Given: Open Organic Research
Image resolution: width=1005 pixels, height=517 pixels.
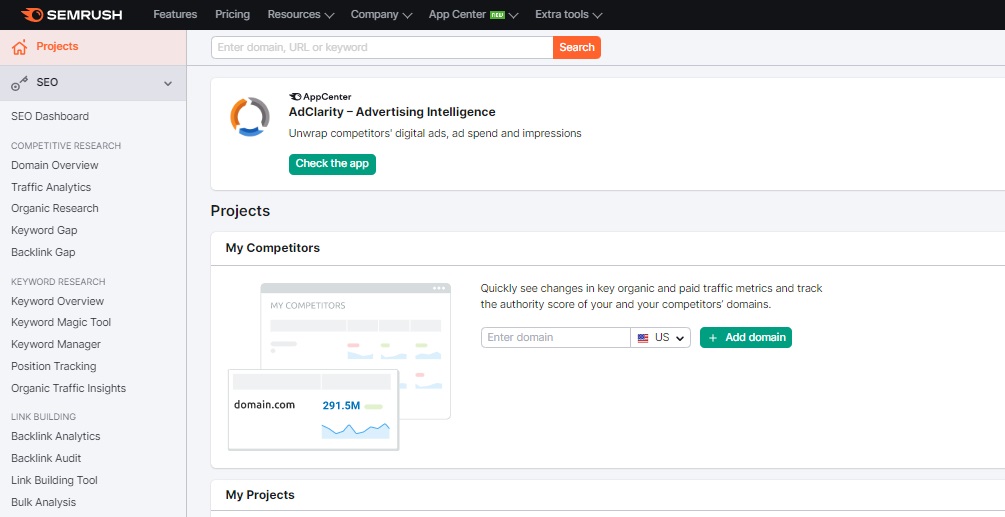Looking at the screenshot, I should pyautogui.click(x=54, y=208).
